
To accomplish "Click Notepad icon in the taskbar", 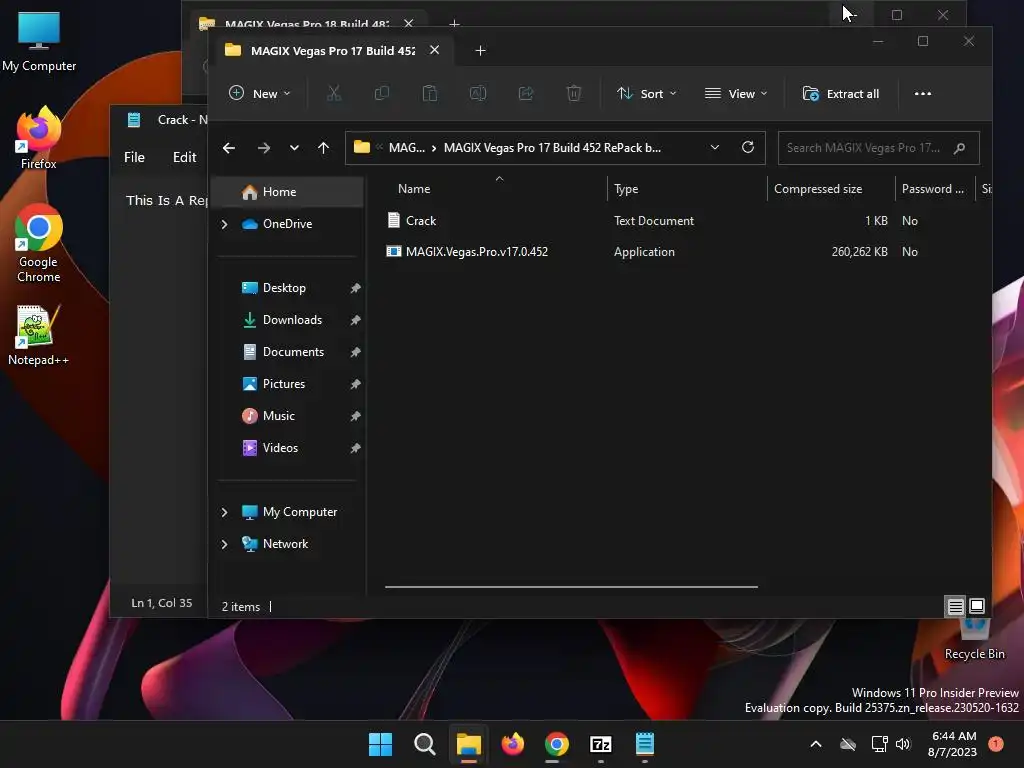I will (x=645, y=744).
